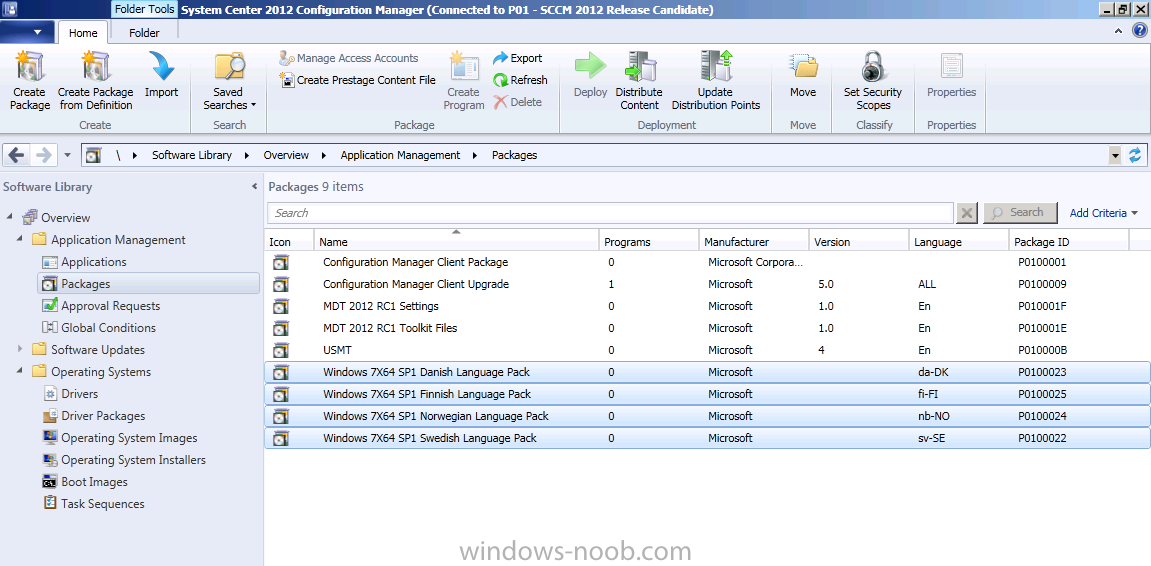
Task: Click the Back navigation arrow
Action: coord(17,155)
